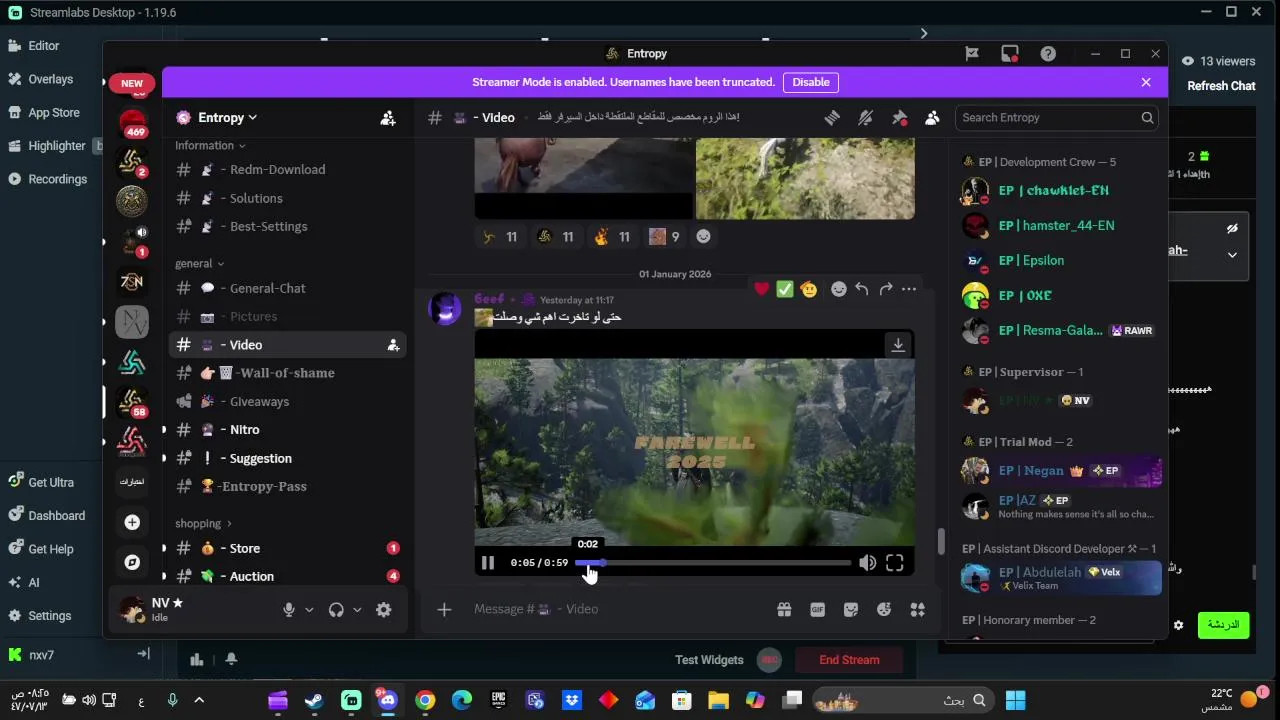Open Add Reaction smiley on message toolbar
The height and width of the screenshot is (720, 1280).
coord(839,289)
